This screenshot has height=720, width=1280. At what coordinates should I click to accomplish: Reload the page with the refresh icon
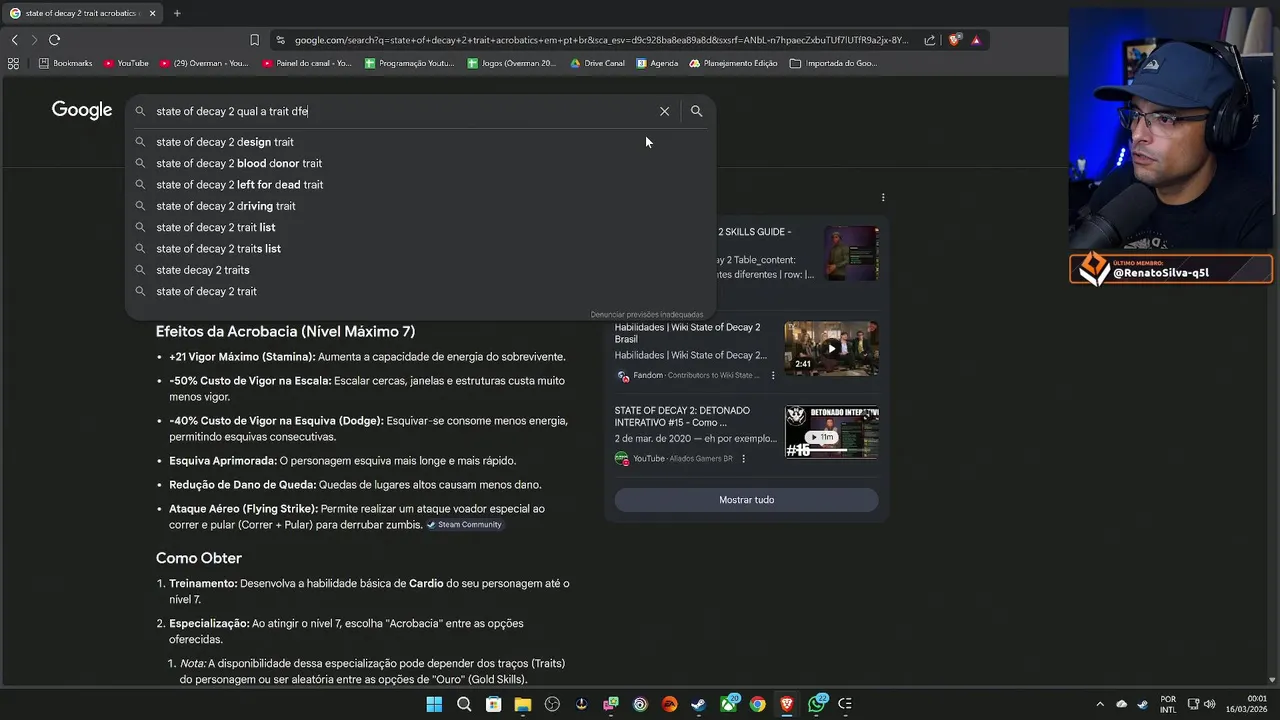54,40
